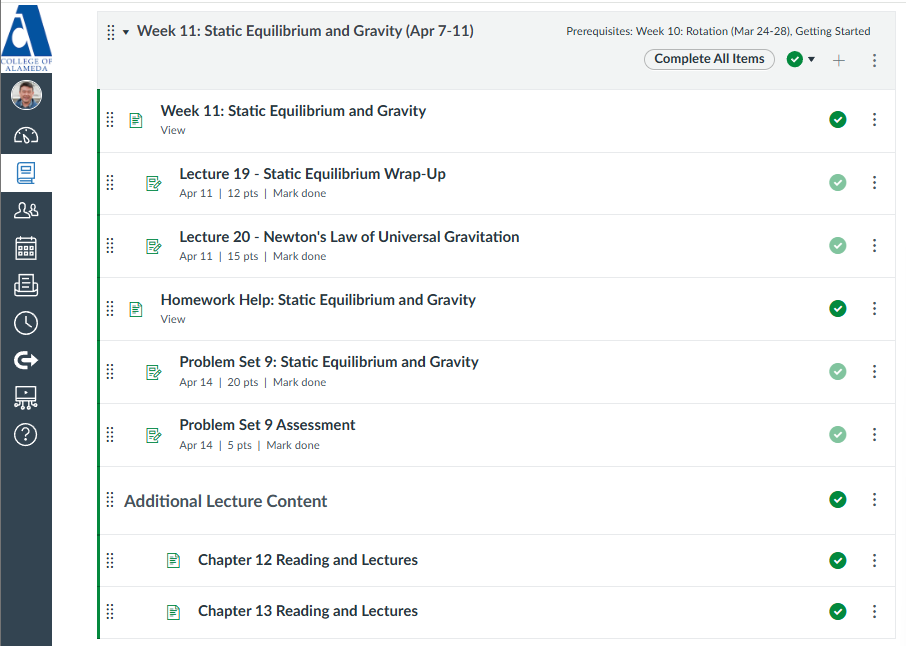Open the History clock icon
The image size is (906, 646).
point(26,323)
